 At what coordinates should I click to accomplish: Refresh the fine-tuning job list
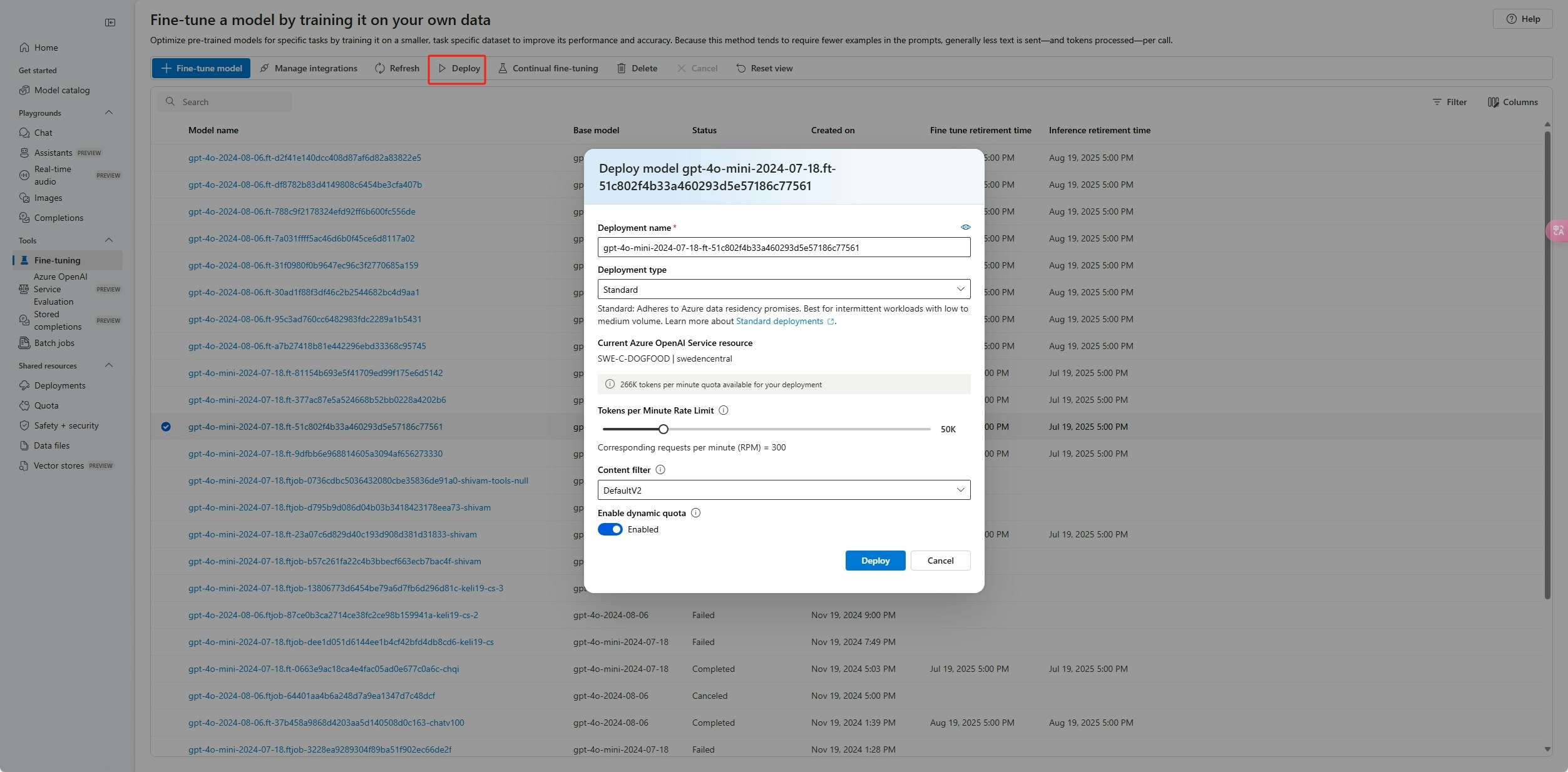pos(396,68)
